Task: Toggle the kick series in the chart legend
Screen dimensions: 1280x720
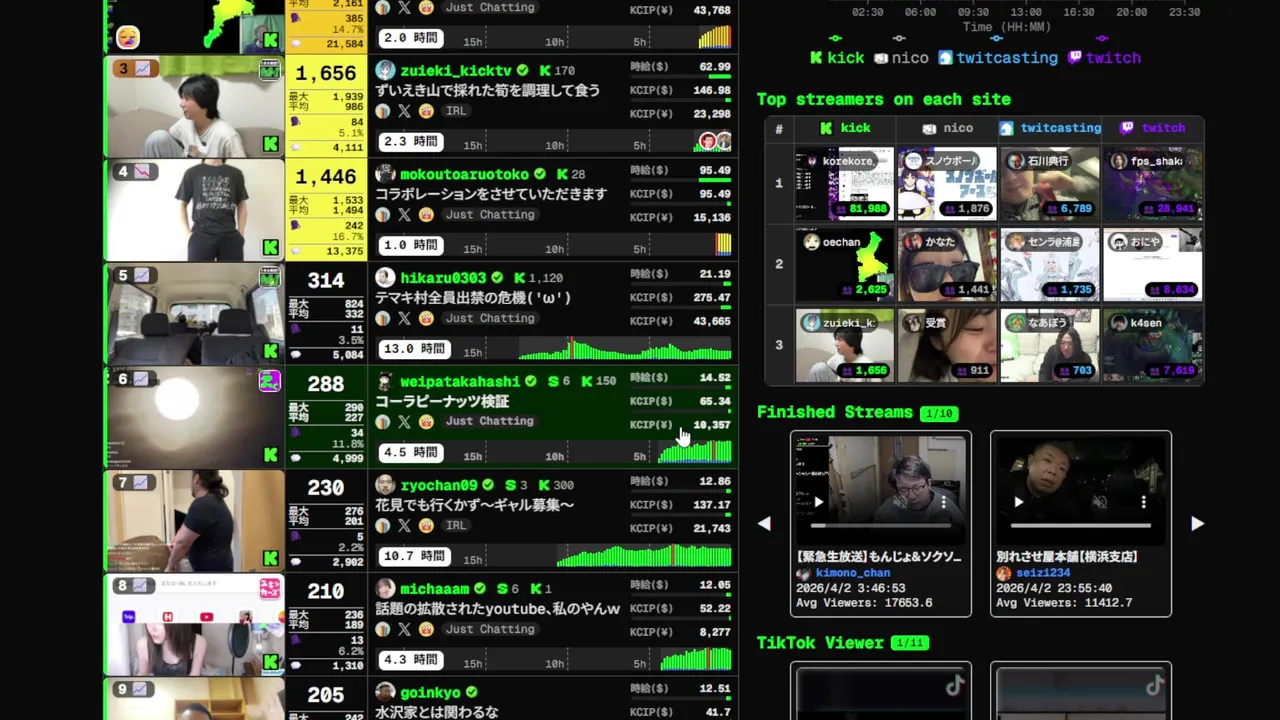Action: [837, 58]
